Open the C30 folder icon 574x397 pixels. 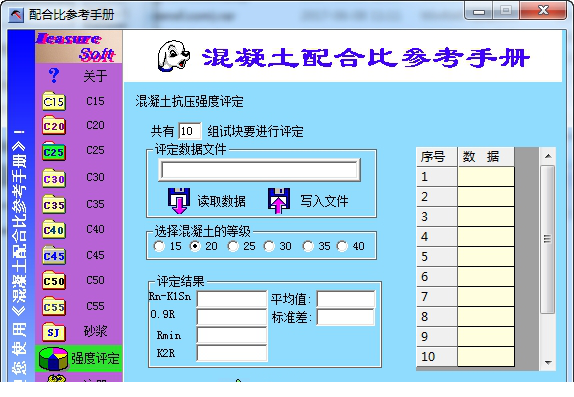[x=54, y=178]
